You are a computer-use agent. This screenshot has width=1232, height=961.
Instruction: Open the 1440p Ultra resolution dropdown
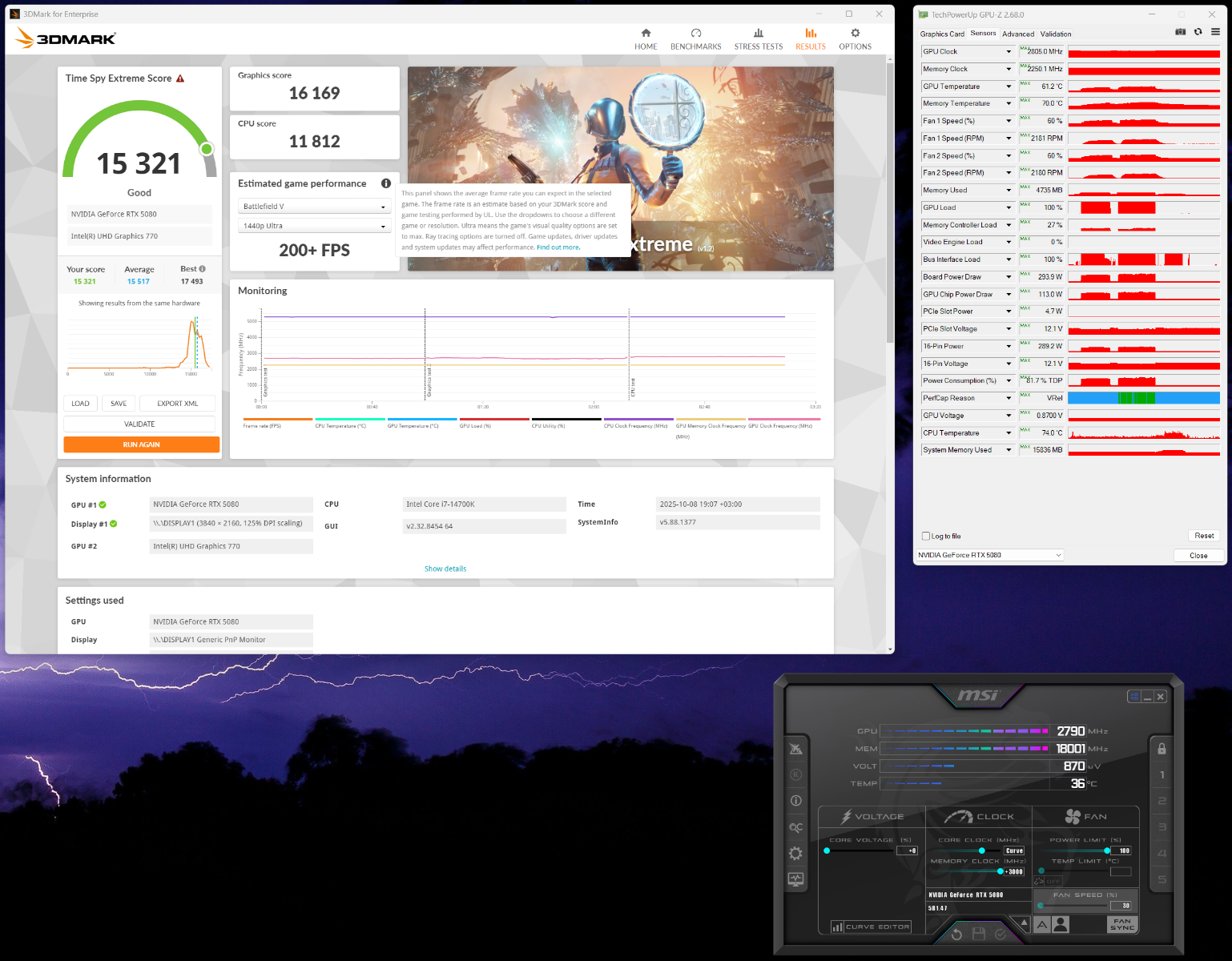(314, 226)
